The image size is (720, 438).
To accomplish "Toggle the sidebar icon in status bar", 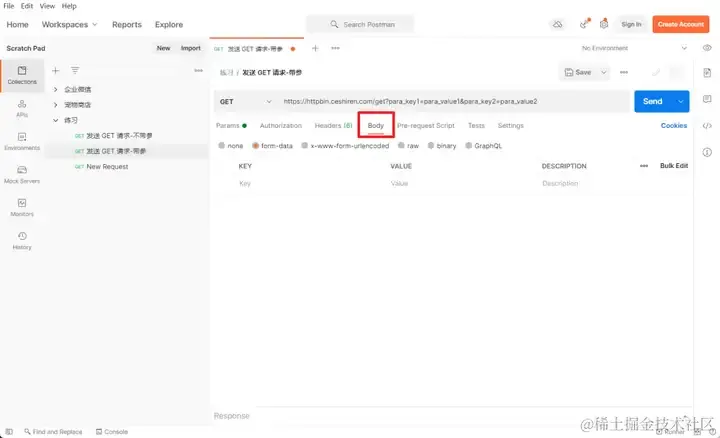I will 9,432.
